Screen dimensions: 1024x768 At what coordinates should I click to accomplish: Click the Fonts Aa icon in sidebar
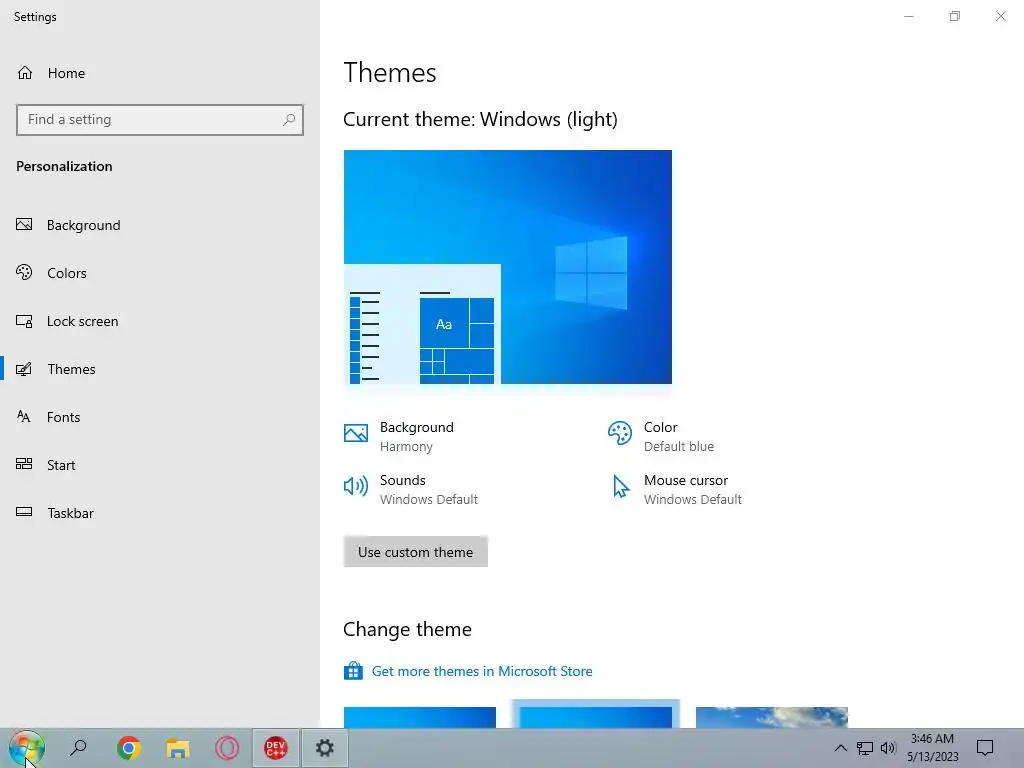coord(24,417)
